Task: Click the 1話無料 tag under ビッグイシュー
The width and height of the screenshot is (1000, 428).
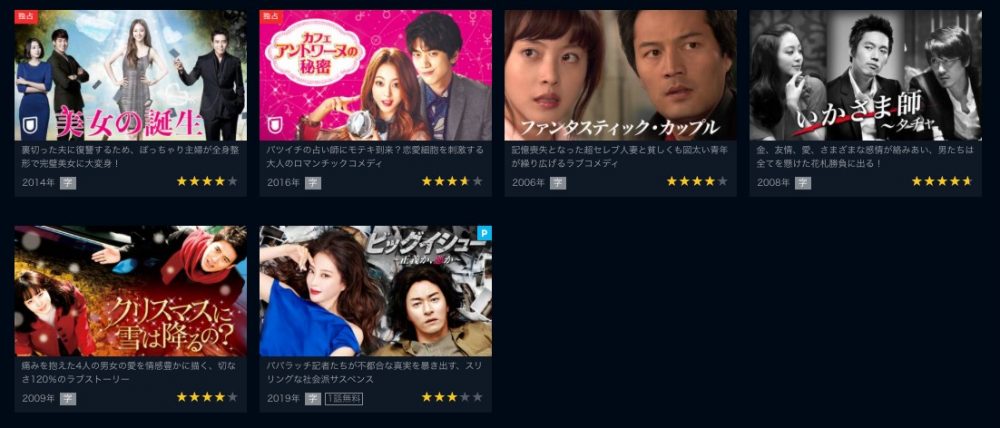Action: [x=344, y=399]
